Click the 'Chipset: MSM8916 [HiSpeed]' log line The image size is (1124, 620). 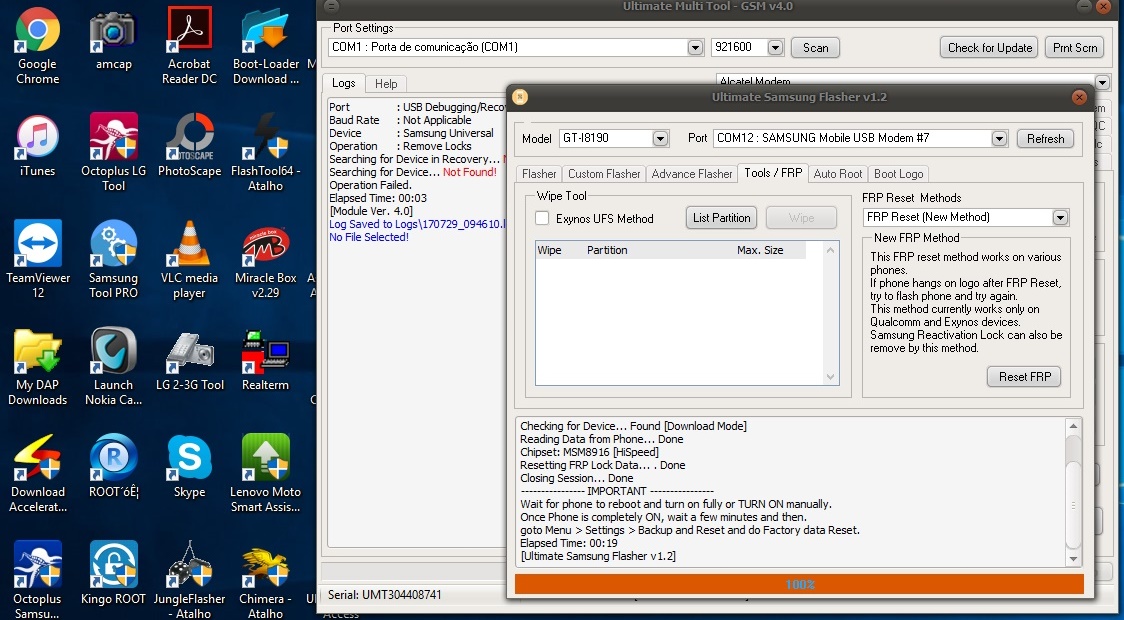(589, 452)
